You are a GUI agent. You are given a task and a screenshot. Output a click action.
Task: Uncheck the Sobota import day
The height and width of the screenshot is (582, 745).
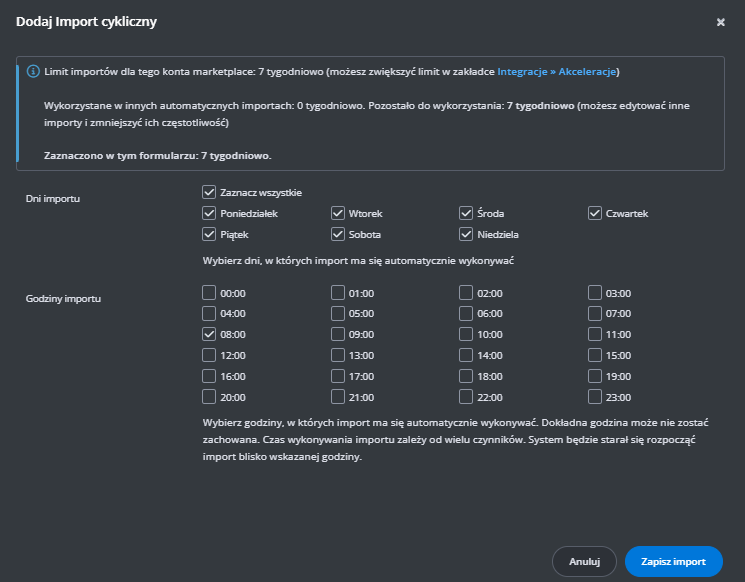338,234
